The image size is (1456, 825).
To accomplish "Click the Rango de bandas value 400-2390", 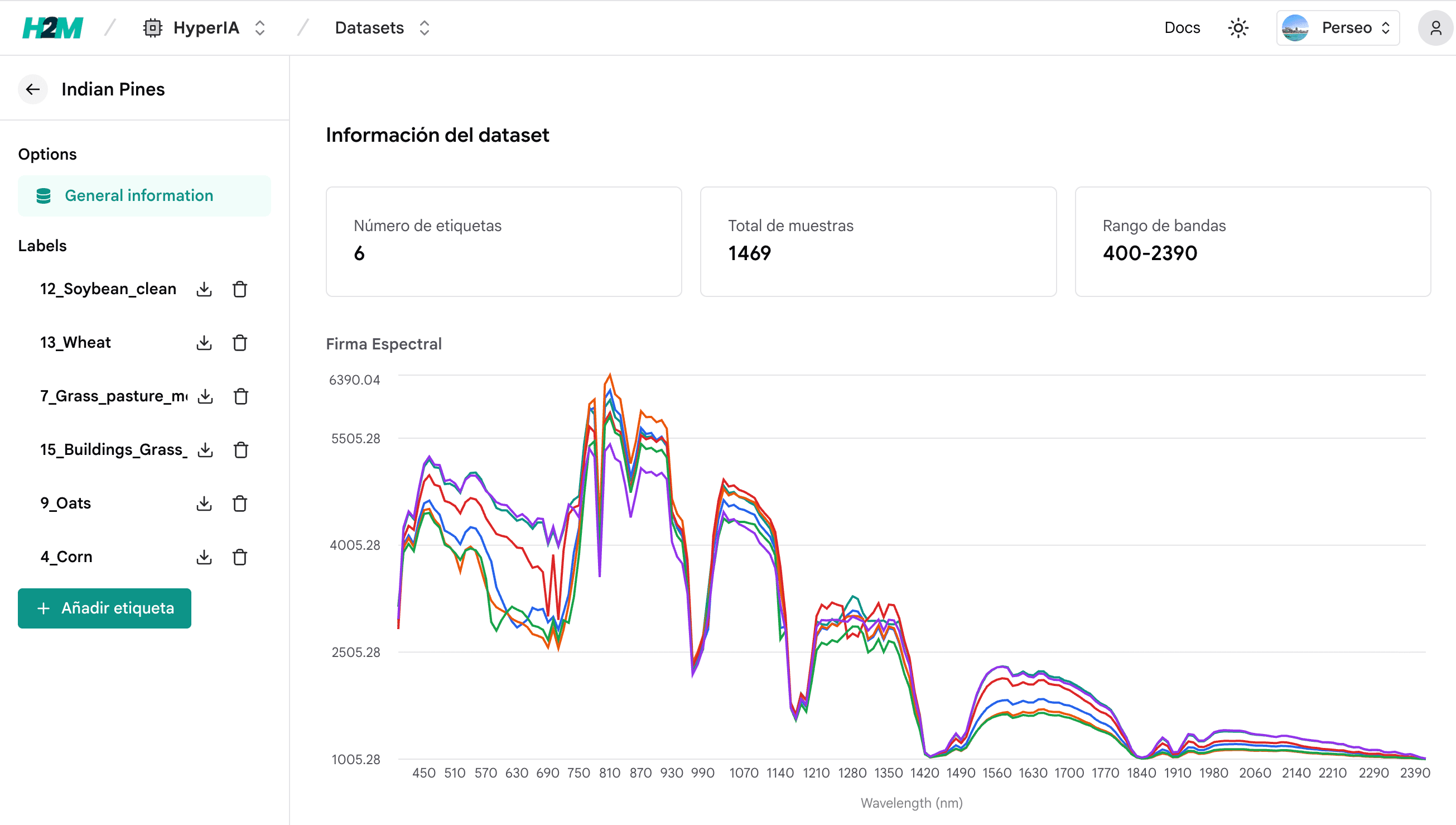I will pos(1149,253).
